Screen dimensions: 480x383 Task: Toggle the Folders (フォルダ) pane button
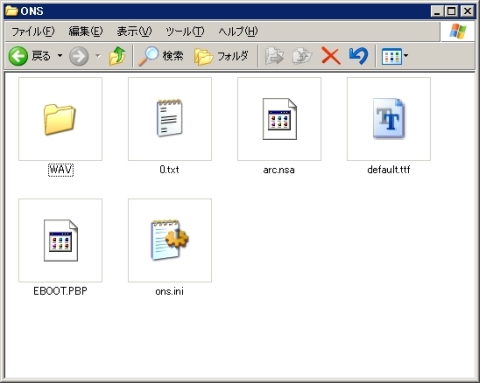[221, 56]
